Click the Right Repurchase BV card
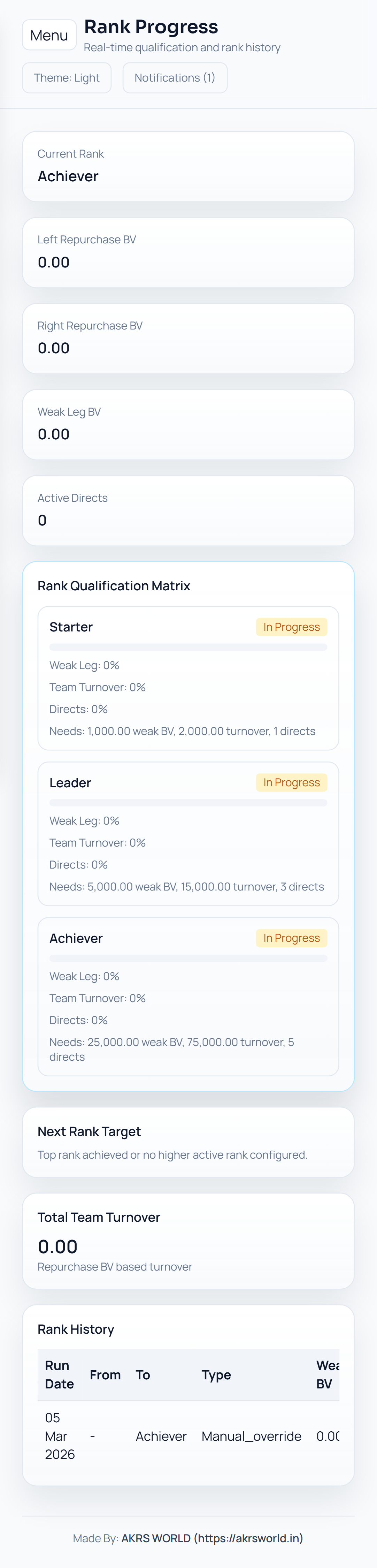The height and width of the screenshot is (1568, 377). 188,338
